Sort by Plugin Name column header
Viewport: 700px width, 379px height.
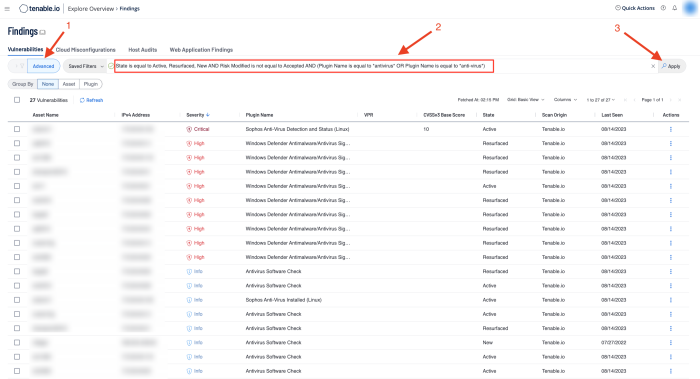tap(259, 115)
